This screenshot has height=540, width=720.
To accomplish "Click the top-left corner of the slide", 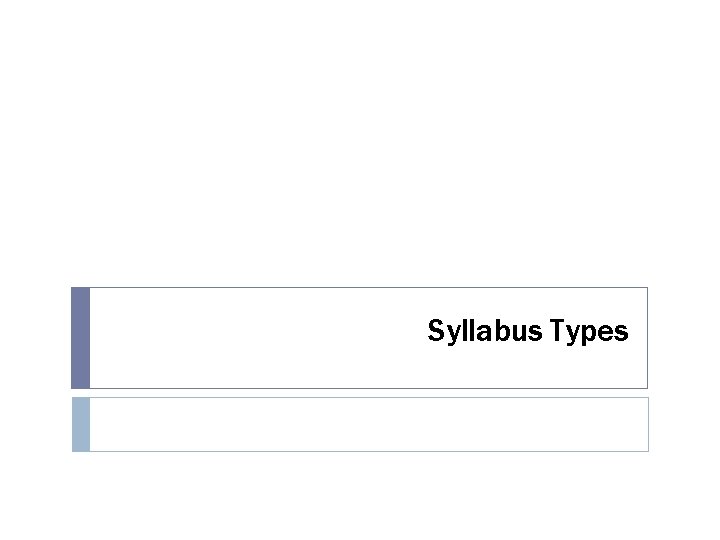I will pyautogui.click(x=3, y=3).
